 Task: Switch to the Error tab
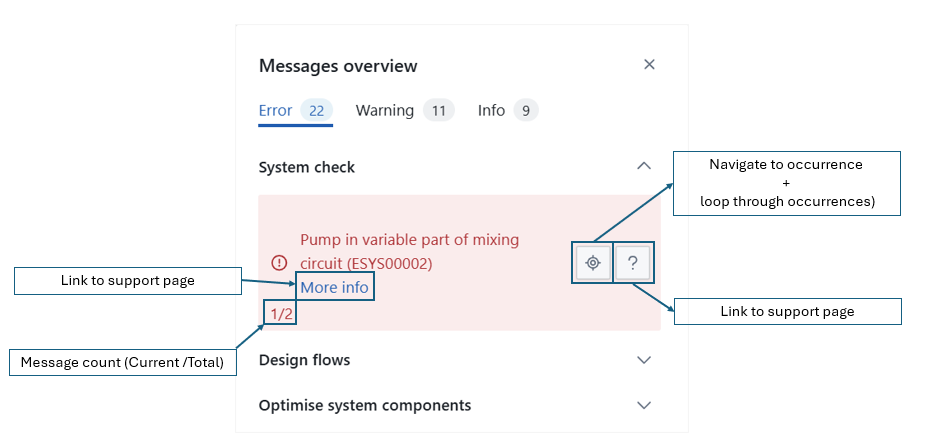click(x=275, y=111)
